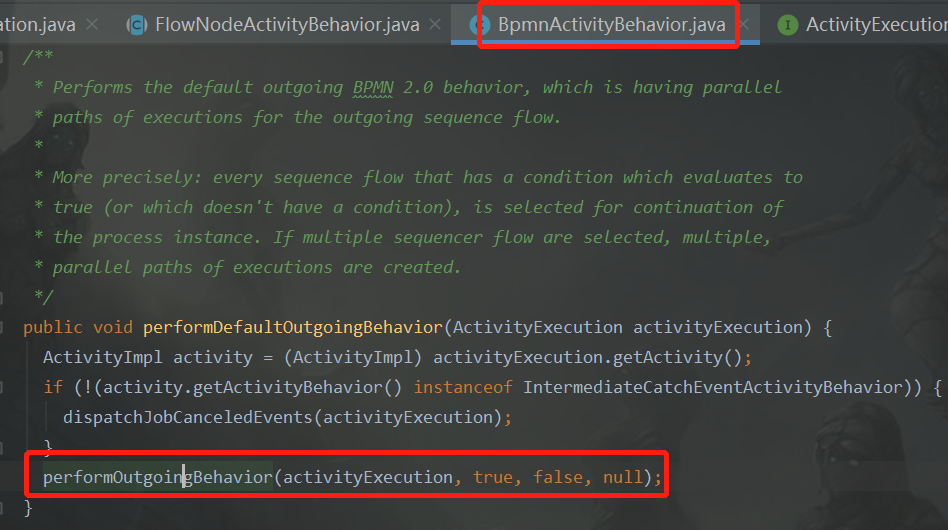948x530 pixels.
Task: Click the underlined BPMN word in comment
Action: 373,88
